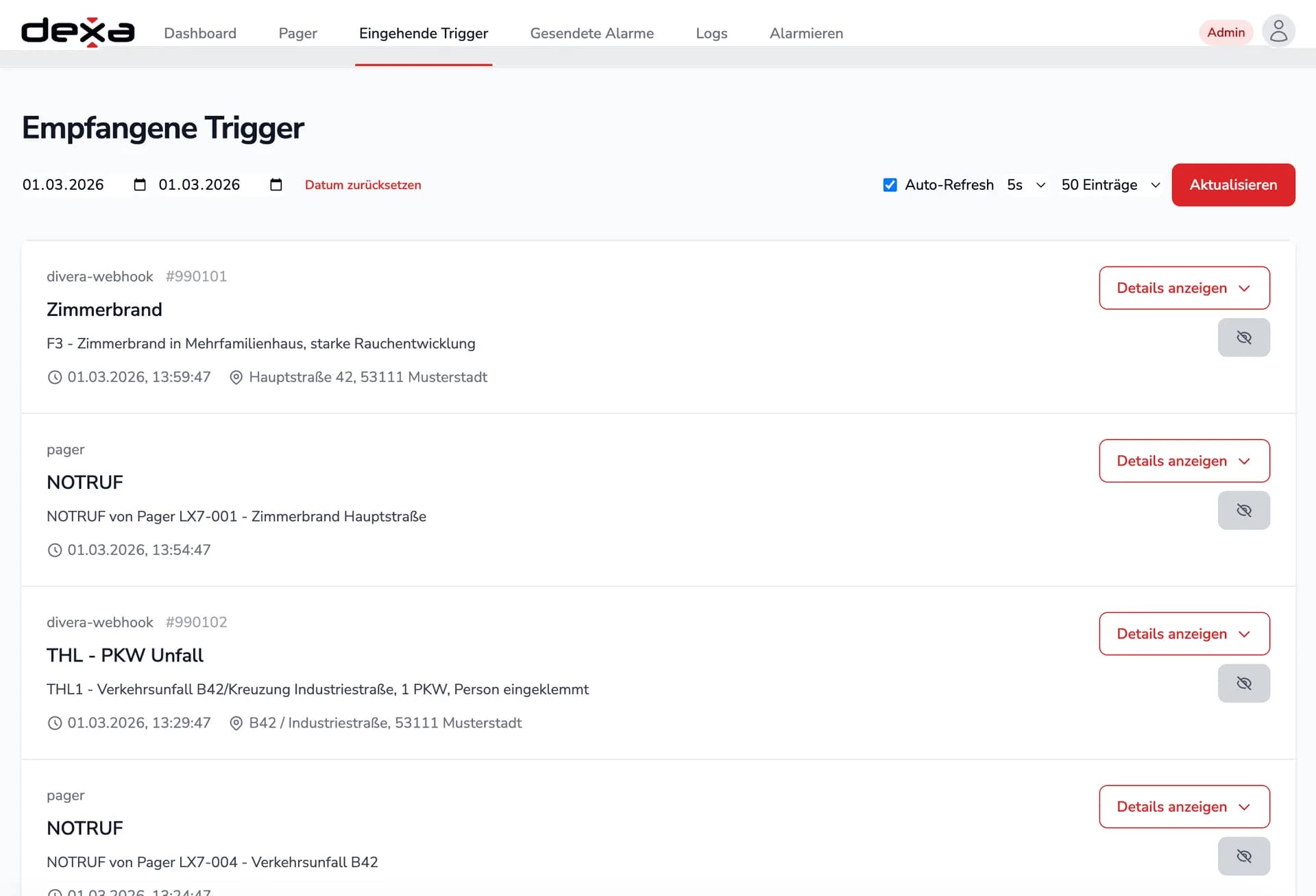The width and height of the screenshot is (1316, 896).
Task: Hide the Zimmerbrand trigger entry
Action: [1243, 337]
